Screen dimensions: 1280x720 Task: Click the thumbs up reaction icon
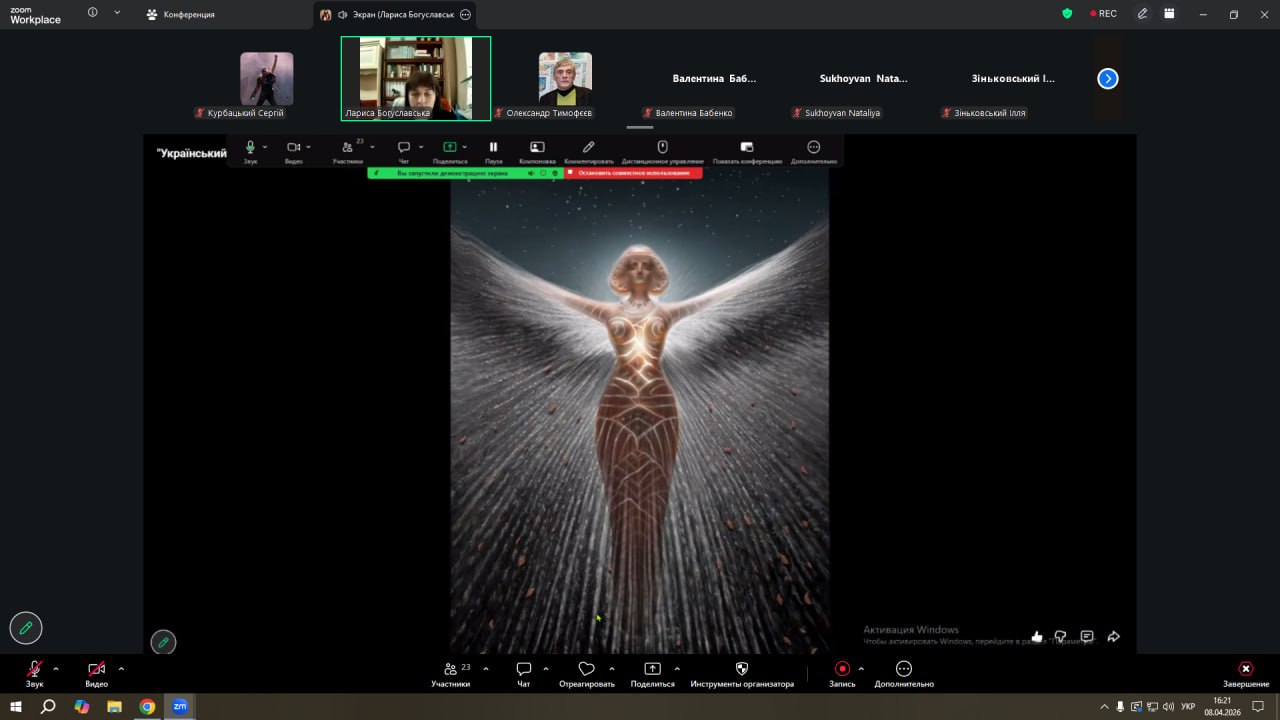1037,637
